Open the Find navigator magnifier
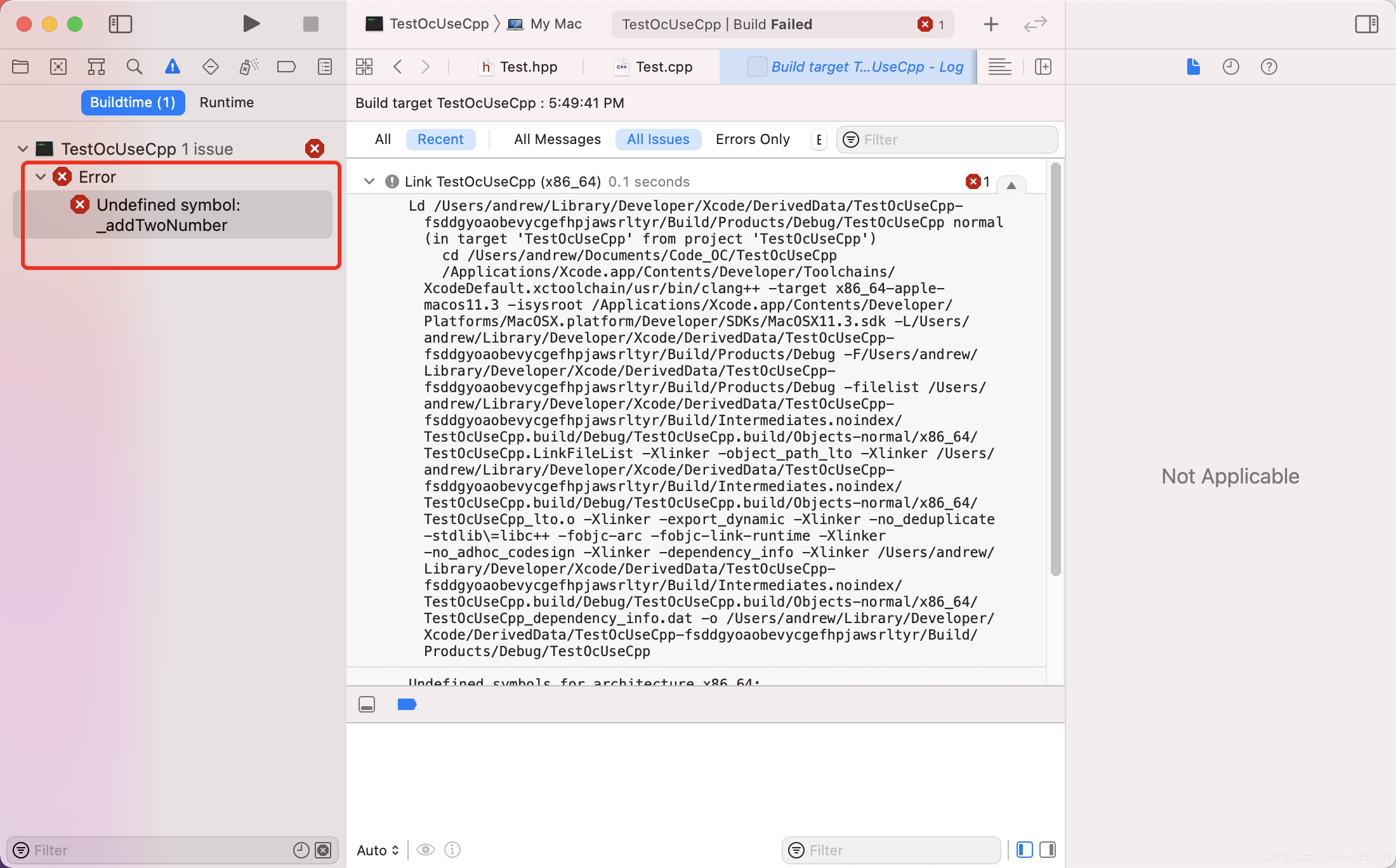The height and width of the screenshot is (868, 1396). [x=134, y=66]
